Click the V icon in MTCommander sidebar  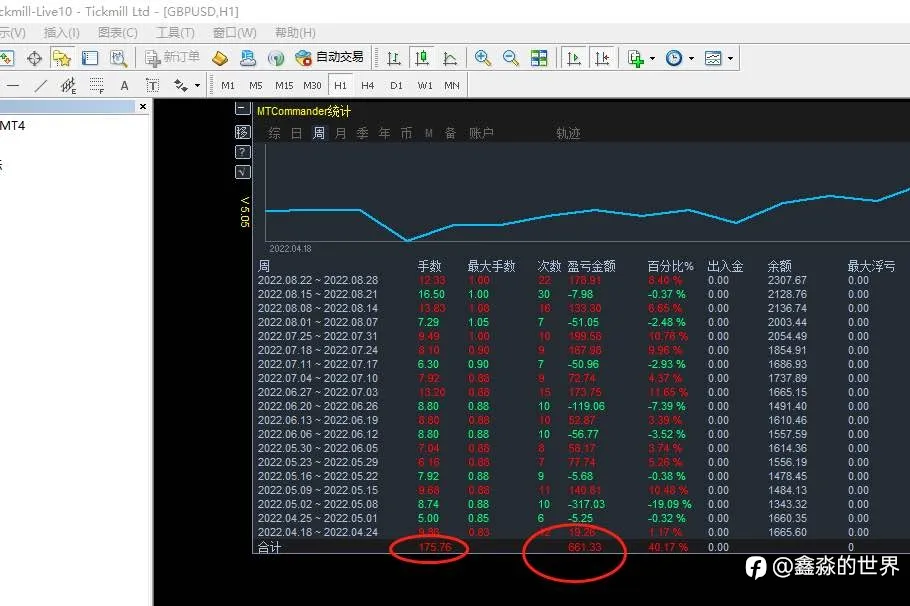click(x=243, y=172)
